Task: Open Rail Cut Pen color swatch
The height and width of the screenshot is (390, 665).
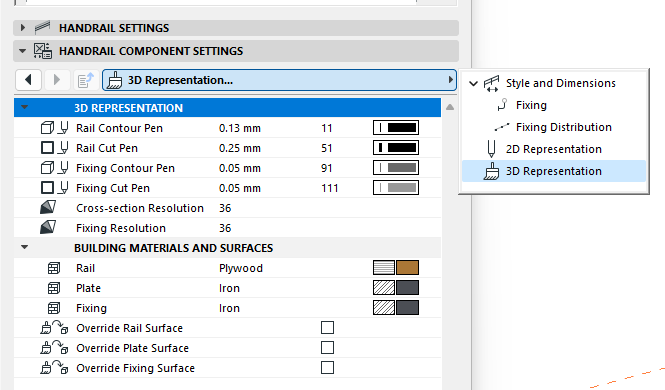Action: 396,148
